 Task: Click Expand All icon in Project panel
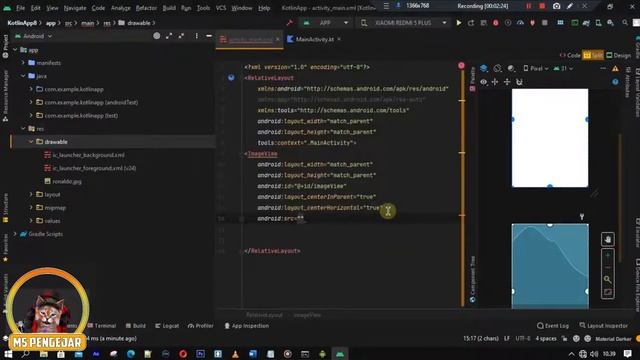pos(169,36)
